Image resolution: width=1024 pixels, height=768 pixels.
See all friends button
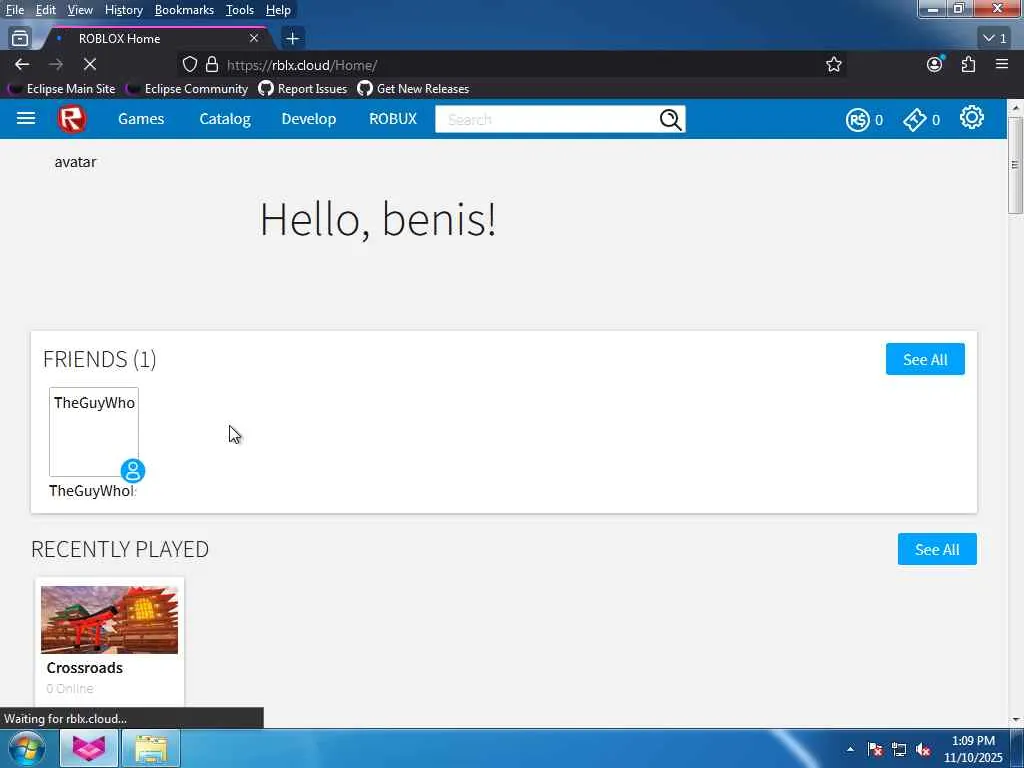pyautogui.click(x=925, y=359)
